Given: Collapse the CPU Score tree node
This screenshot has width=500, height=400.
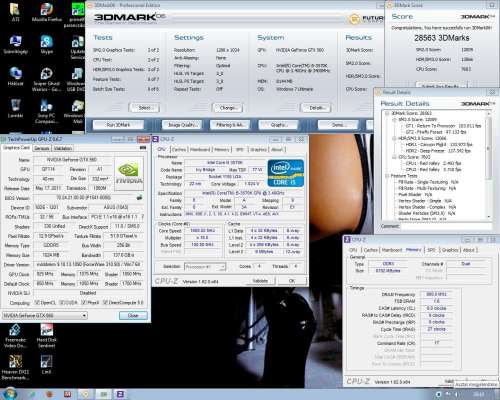Looking at the screenshot, I should pos(394,157).
